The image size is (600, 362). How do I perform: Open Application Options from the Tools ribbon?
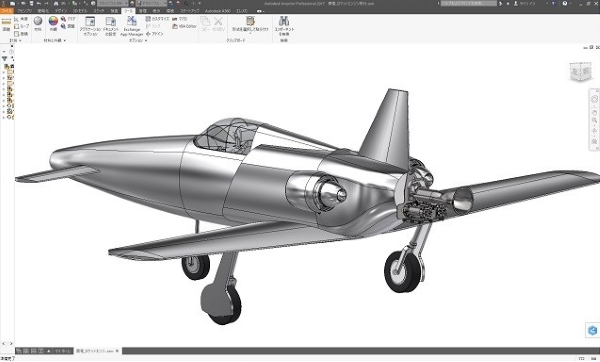point(90,26)
